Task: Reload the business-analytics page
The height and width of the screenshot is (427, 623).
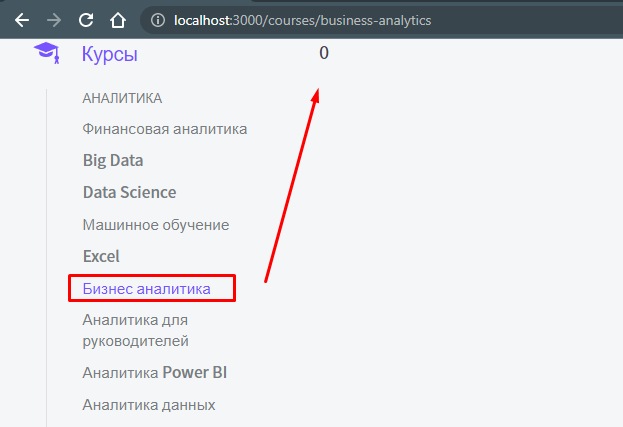Action: pos(86,20)
